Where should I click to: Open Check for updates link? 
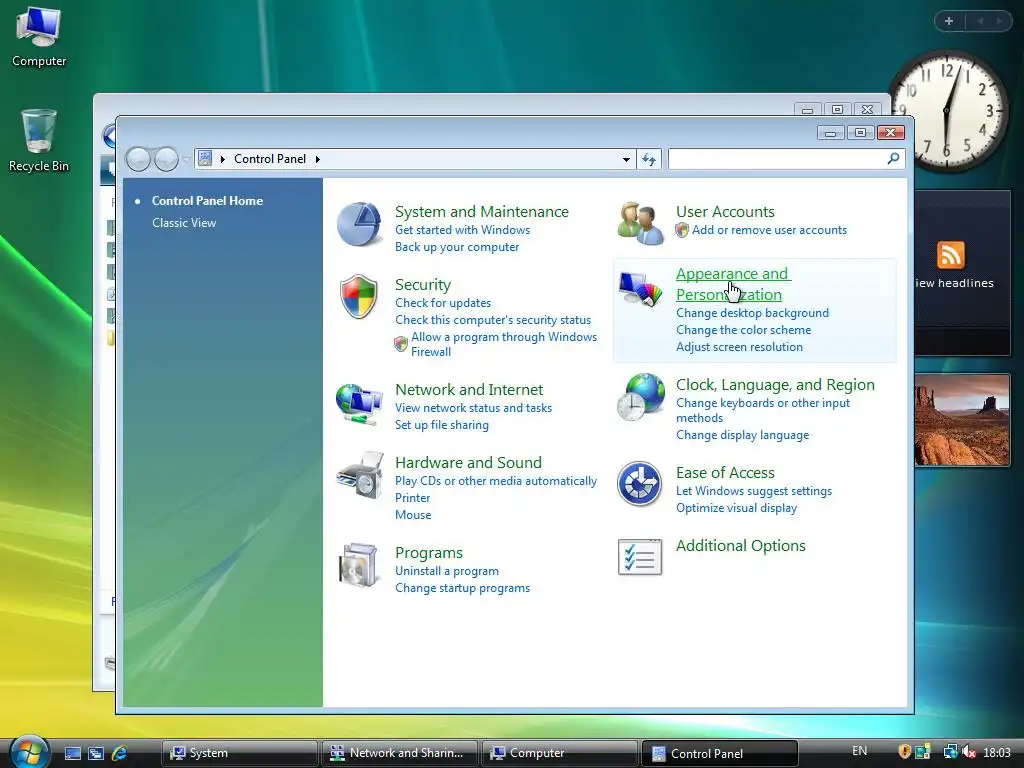tap(443, 303)
